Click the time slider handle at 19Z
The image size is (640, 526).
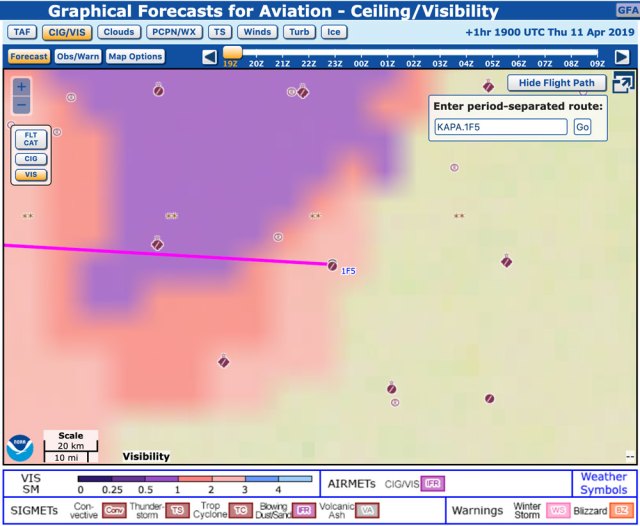tap(232, 52)
